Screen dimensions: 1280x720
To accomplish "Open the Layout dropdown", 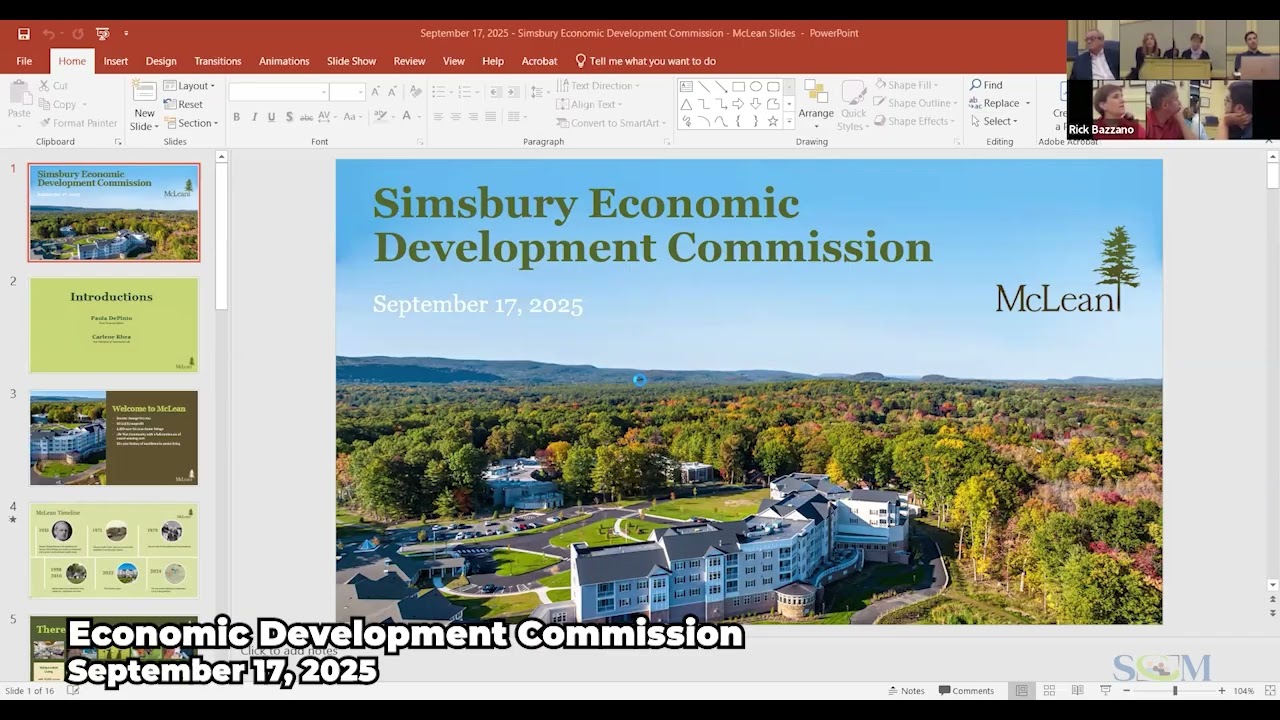I will (189, 86).
